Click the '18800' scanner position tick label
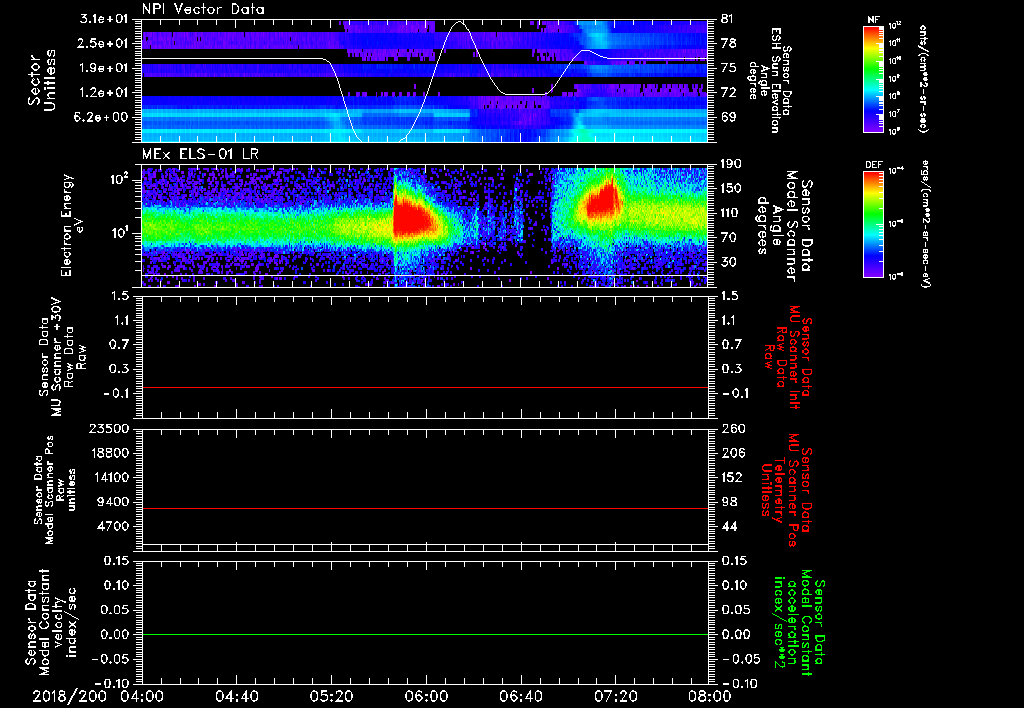 pos(108,453)
